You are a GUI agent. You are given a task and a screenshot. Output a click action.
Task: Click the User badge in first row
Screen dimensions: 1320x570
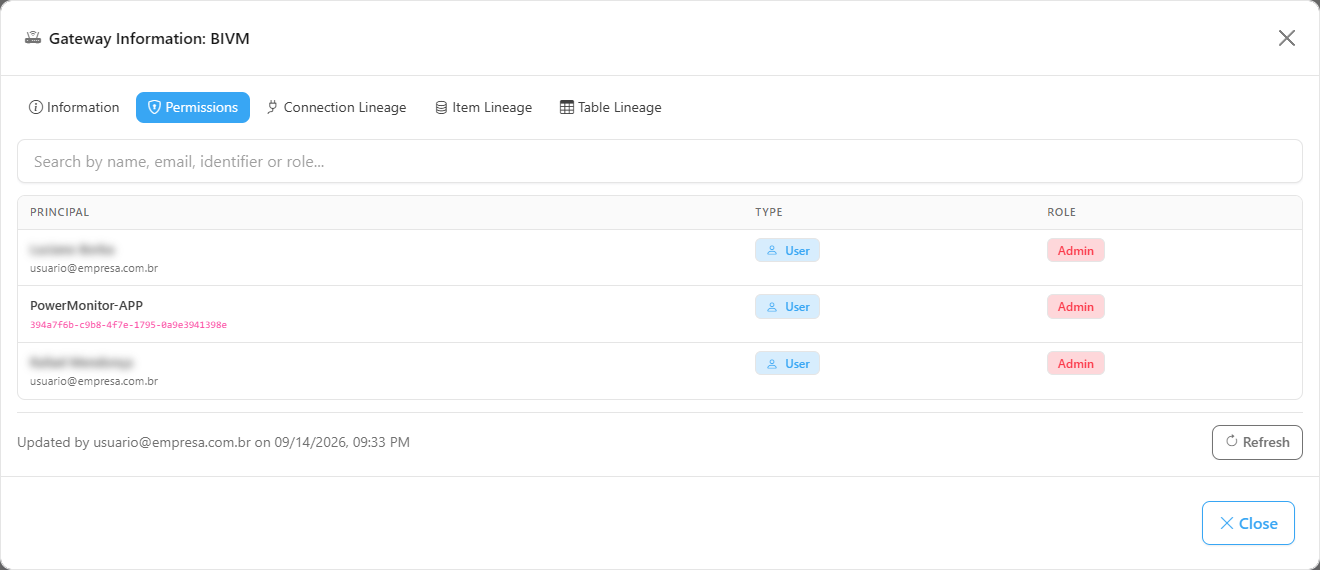(x=787, y=250)
